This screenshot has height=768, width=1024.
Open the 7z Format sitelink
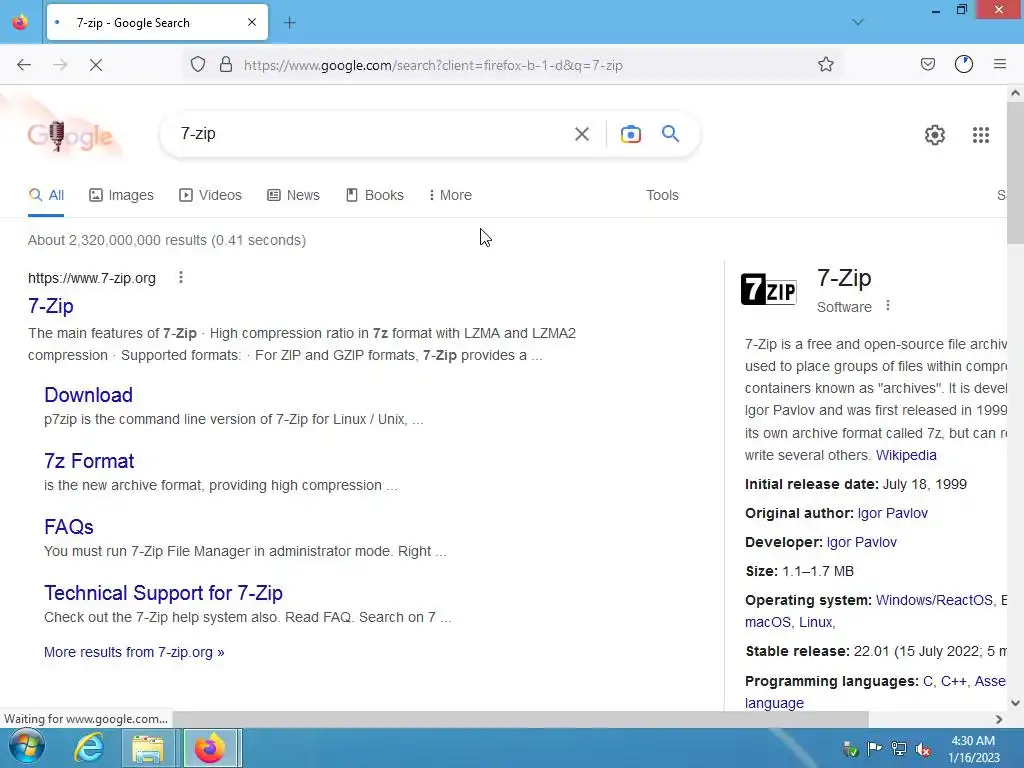pos(89,460)
